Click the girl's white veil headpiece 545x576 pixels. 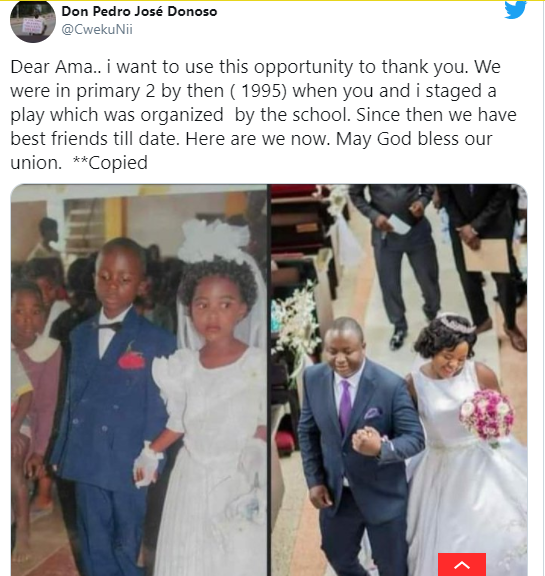215,240
